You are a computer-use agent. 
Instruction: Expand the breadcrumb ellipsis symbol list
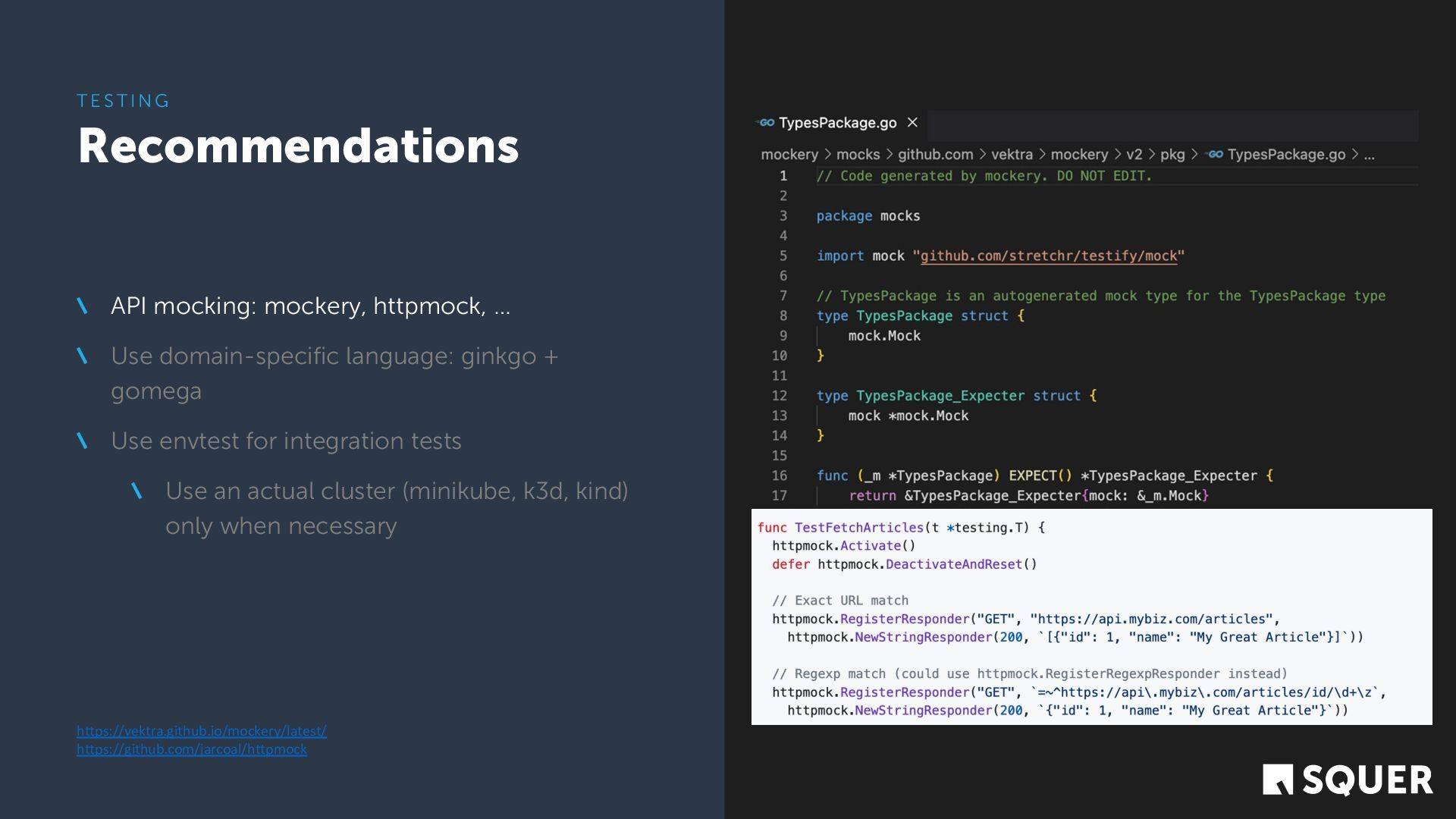1369,155
